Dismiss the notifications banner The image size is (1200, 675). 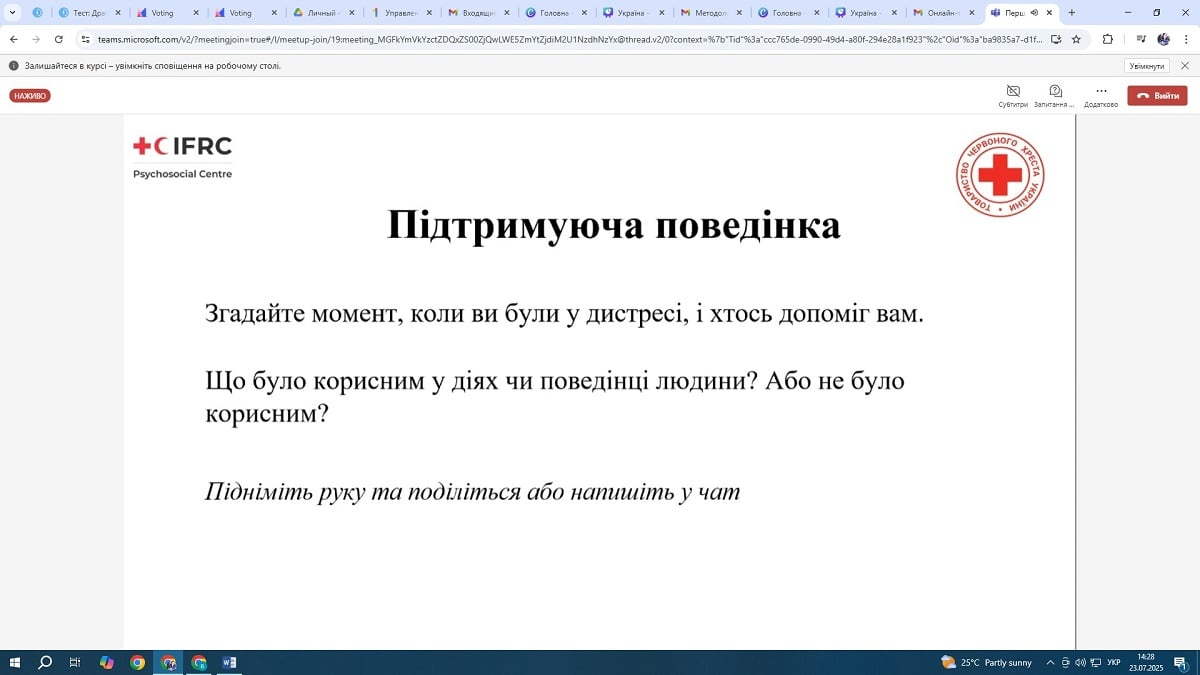tap(1185, 65)
